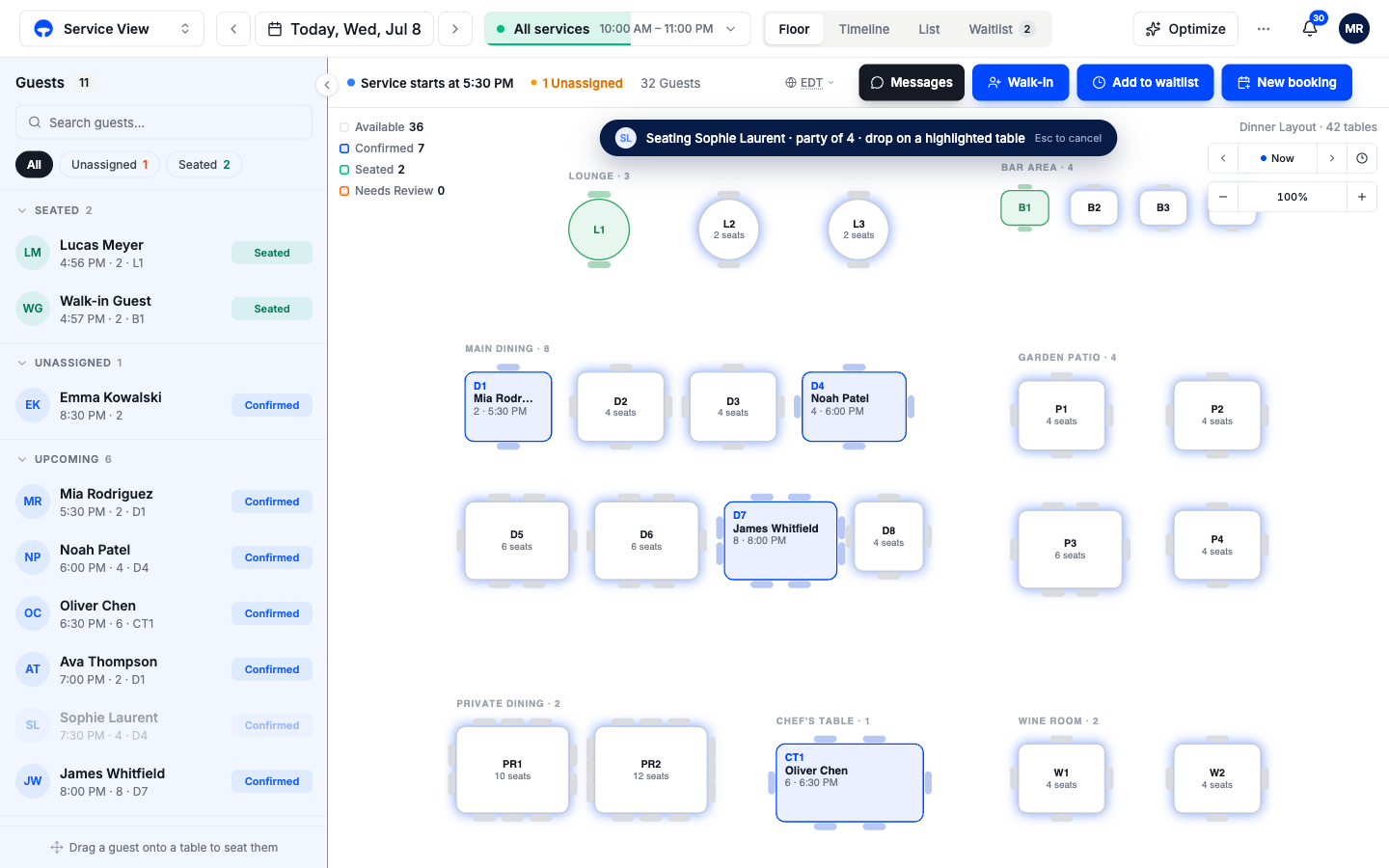Toggle the Available legend checkbox

(344, 127)
